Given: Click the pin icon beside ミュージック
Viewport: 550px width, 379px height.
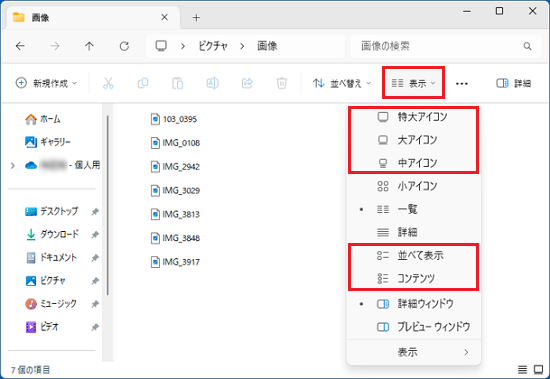Looking at the screenshot, I should 95,304.
